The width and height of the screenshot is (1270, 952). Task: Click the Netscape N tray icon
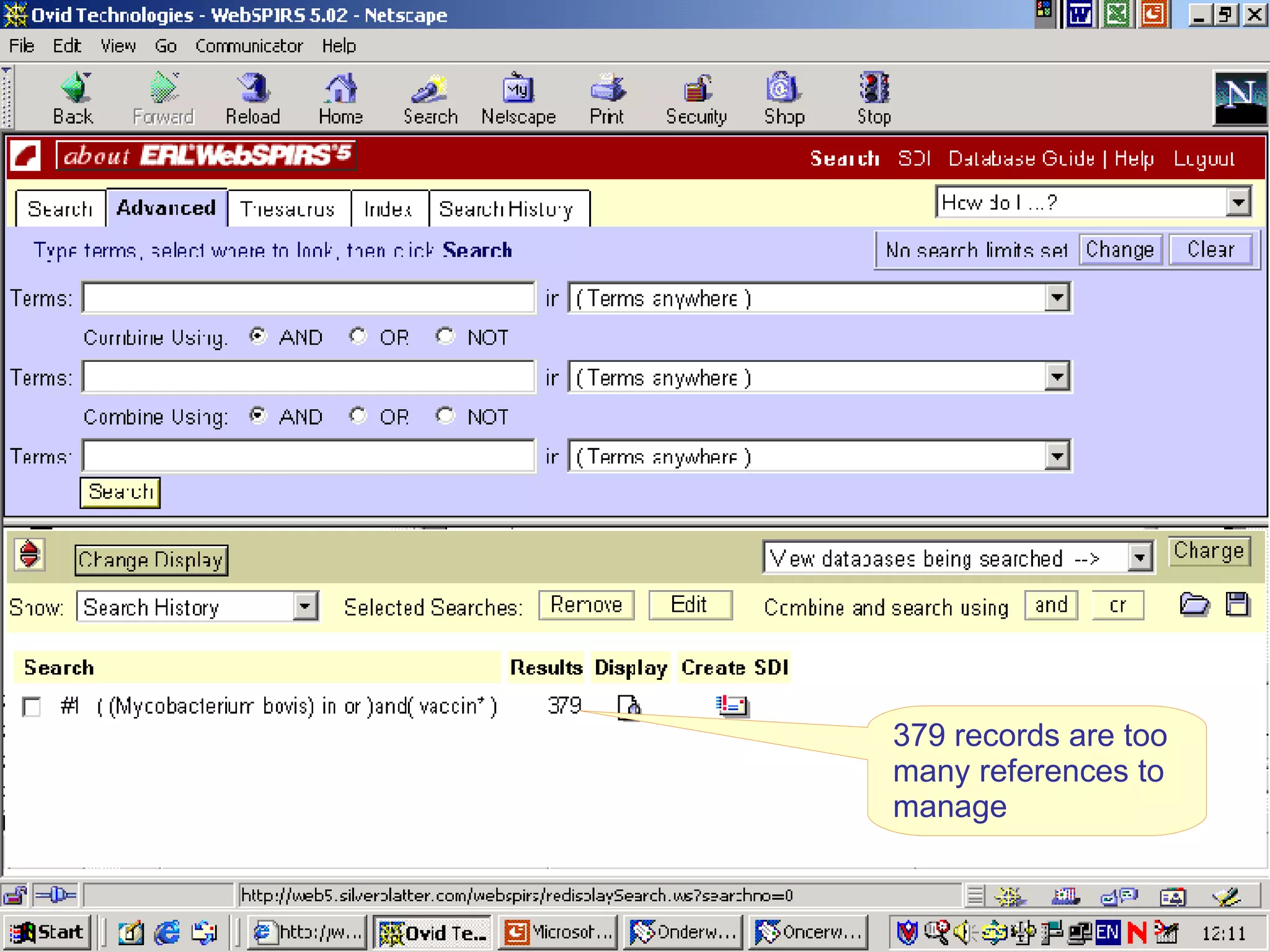(1137, 932)
